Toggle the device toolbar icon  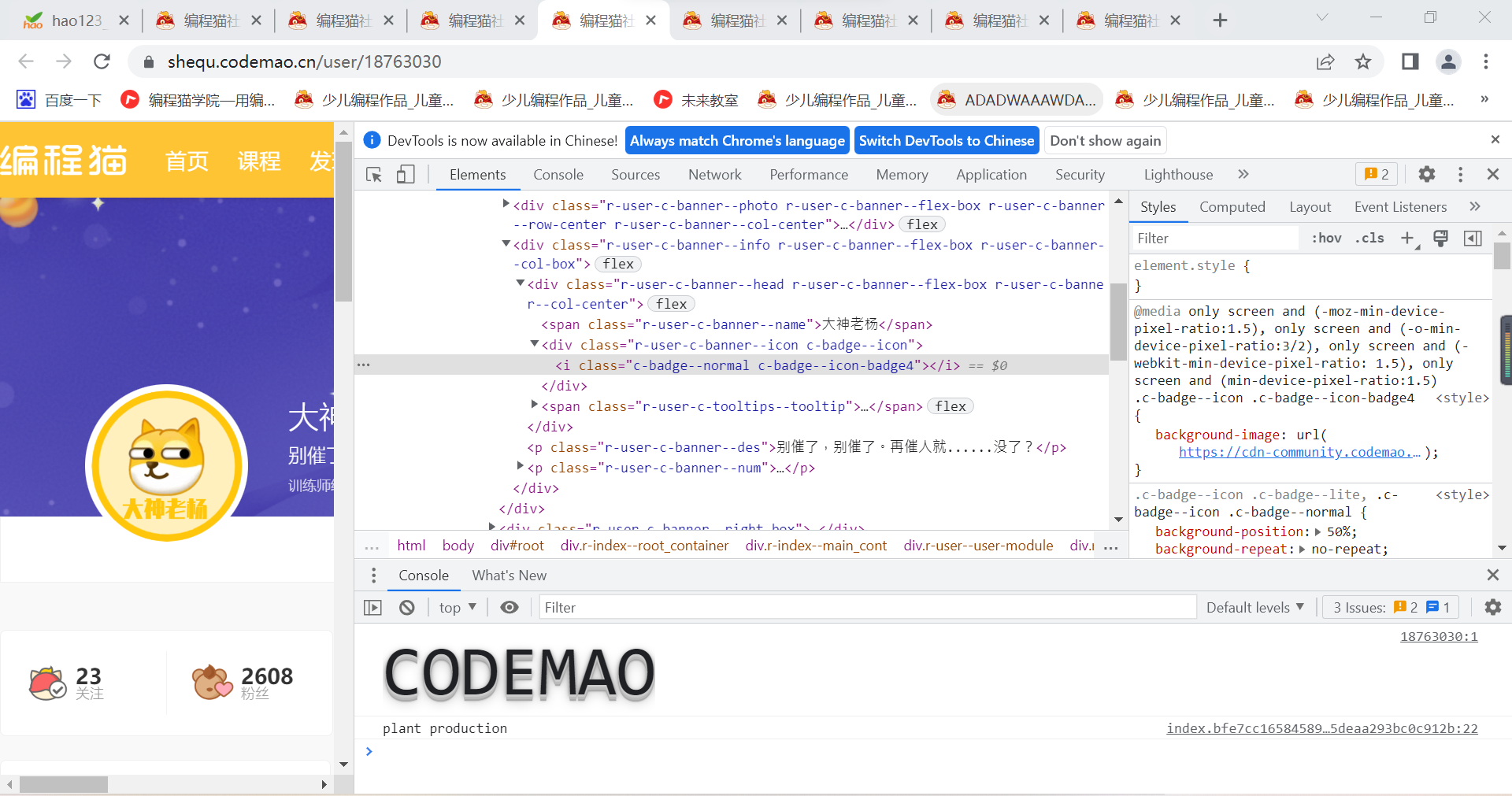pyautogui.click(x=406, y=175)
